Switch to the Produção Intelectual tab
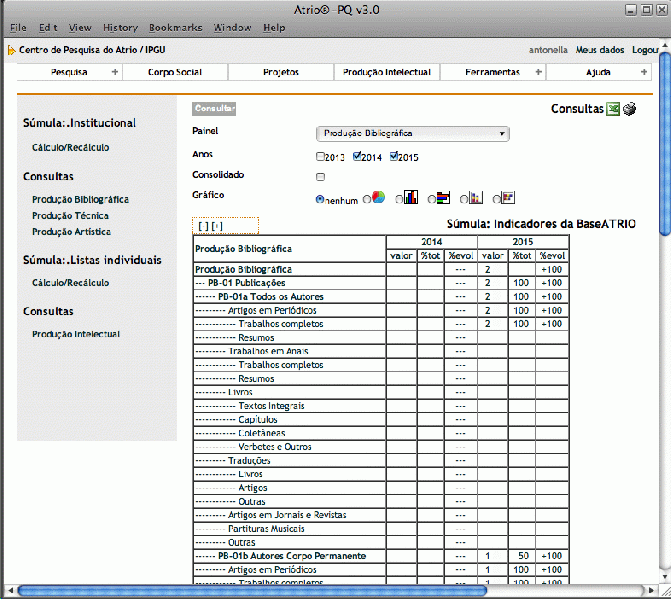The width and height of the screenshot is (671, 599). click(x=386, y=72)
